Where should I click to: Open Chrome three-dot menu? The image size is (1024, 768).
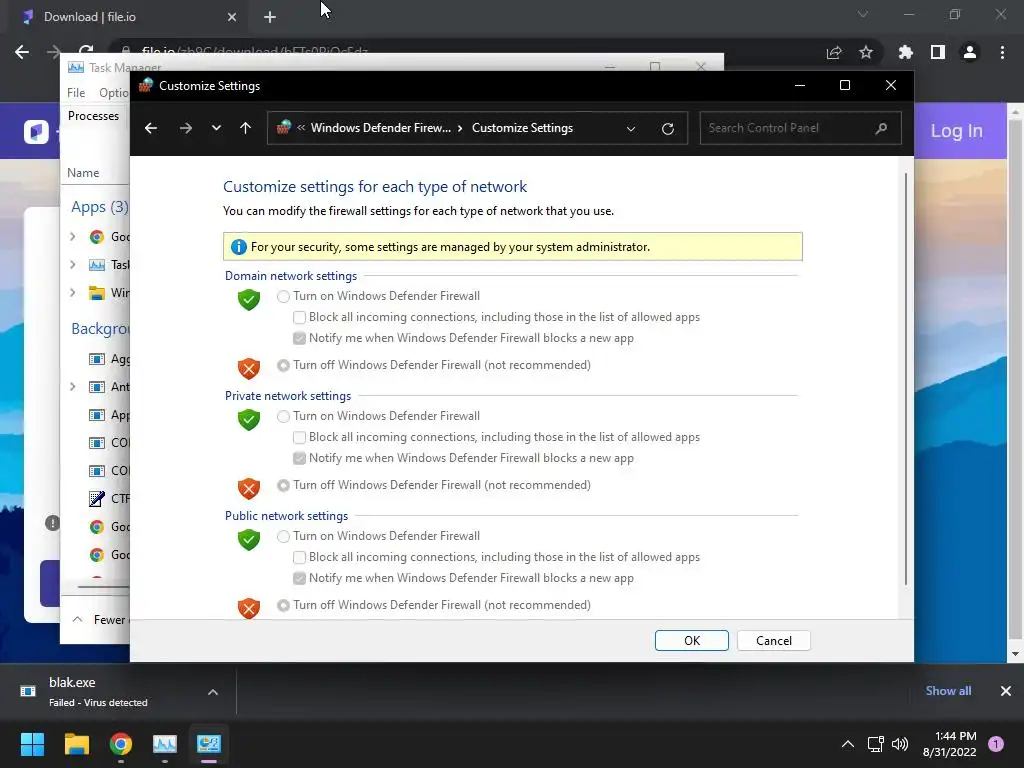1002,52
